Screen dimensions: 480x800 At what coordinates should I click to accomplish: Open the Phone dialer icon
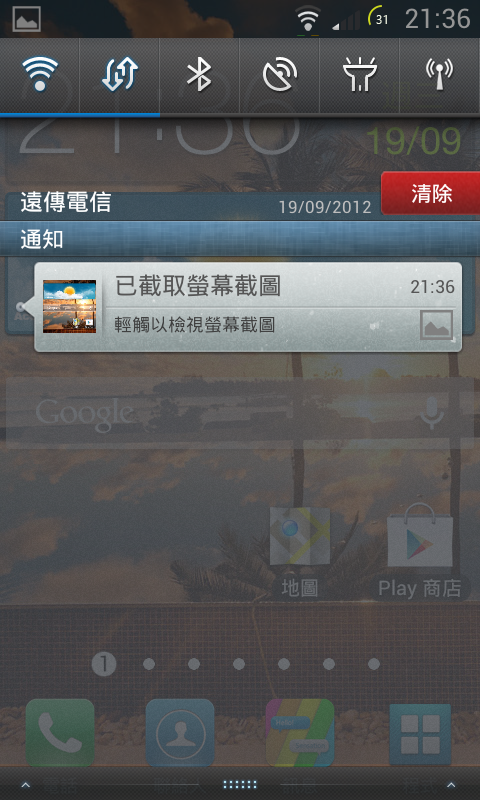(60, 733)
